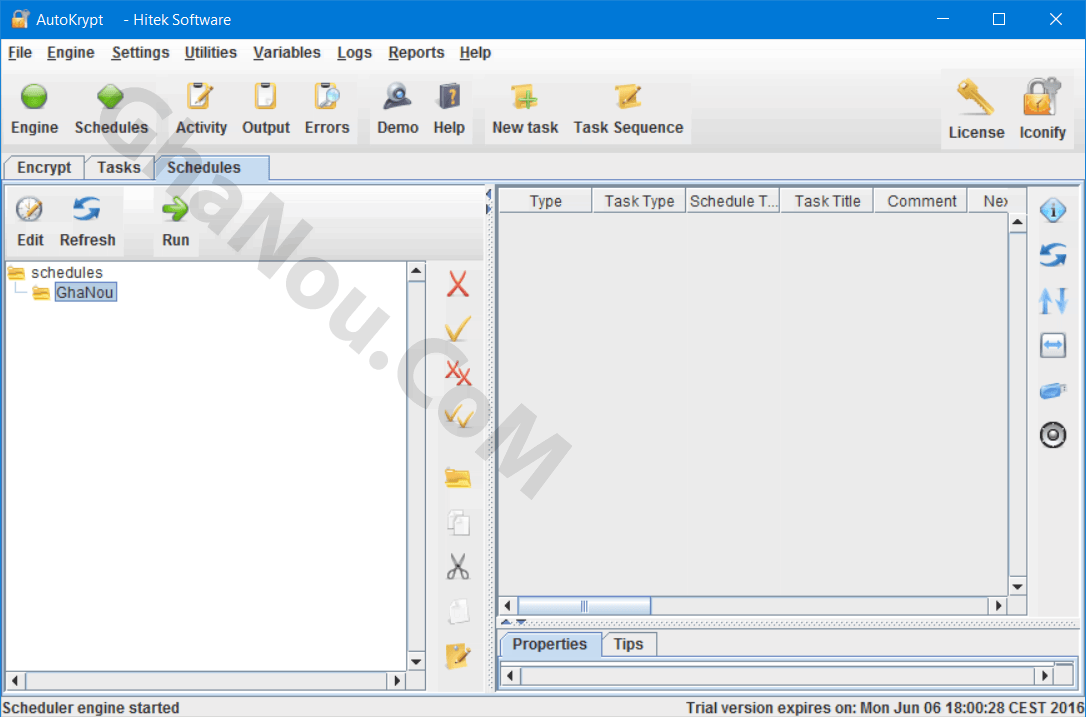Click the Properties panel scrollbar left arrow
Screen dimensions: 1086x717
(510, 675)
